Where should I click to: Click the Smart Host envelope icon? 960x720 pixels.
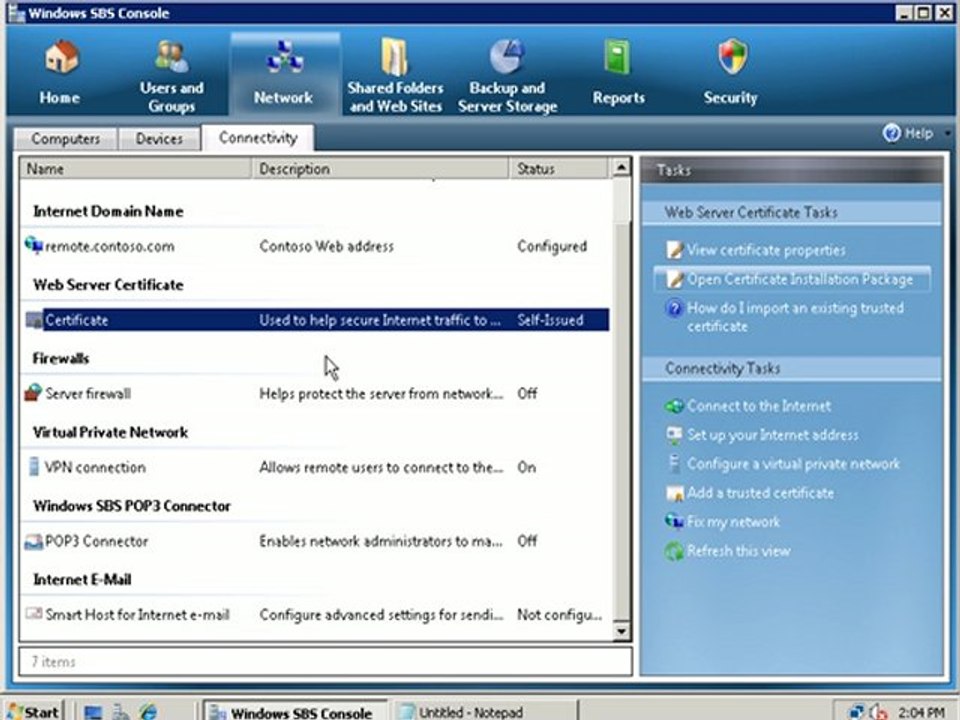point(34,613)
